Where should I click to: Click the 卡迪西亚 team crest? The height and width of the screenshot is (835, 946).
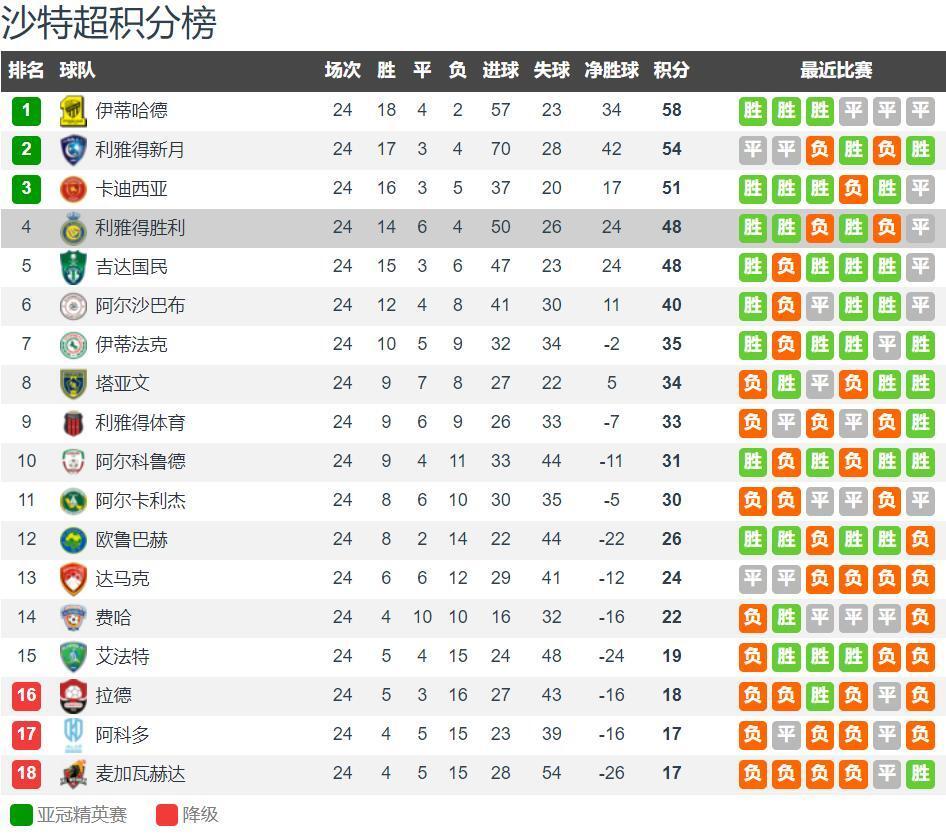tap(73, 188)
